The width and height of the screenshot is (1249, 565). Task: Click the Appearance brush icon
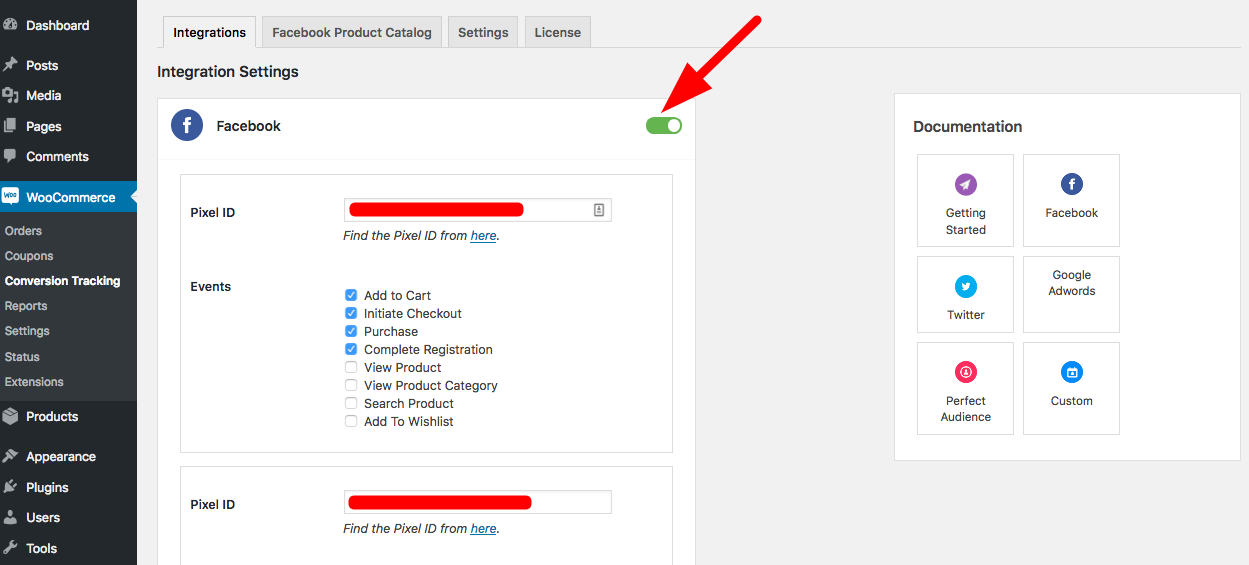(10, 456)
